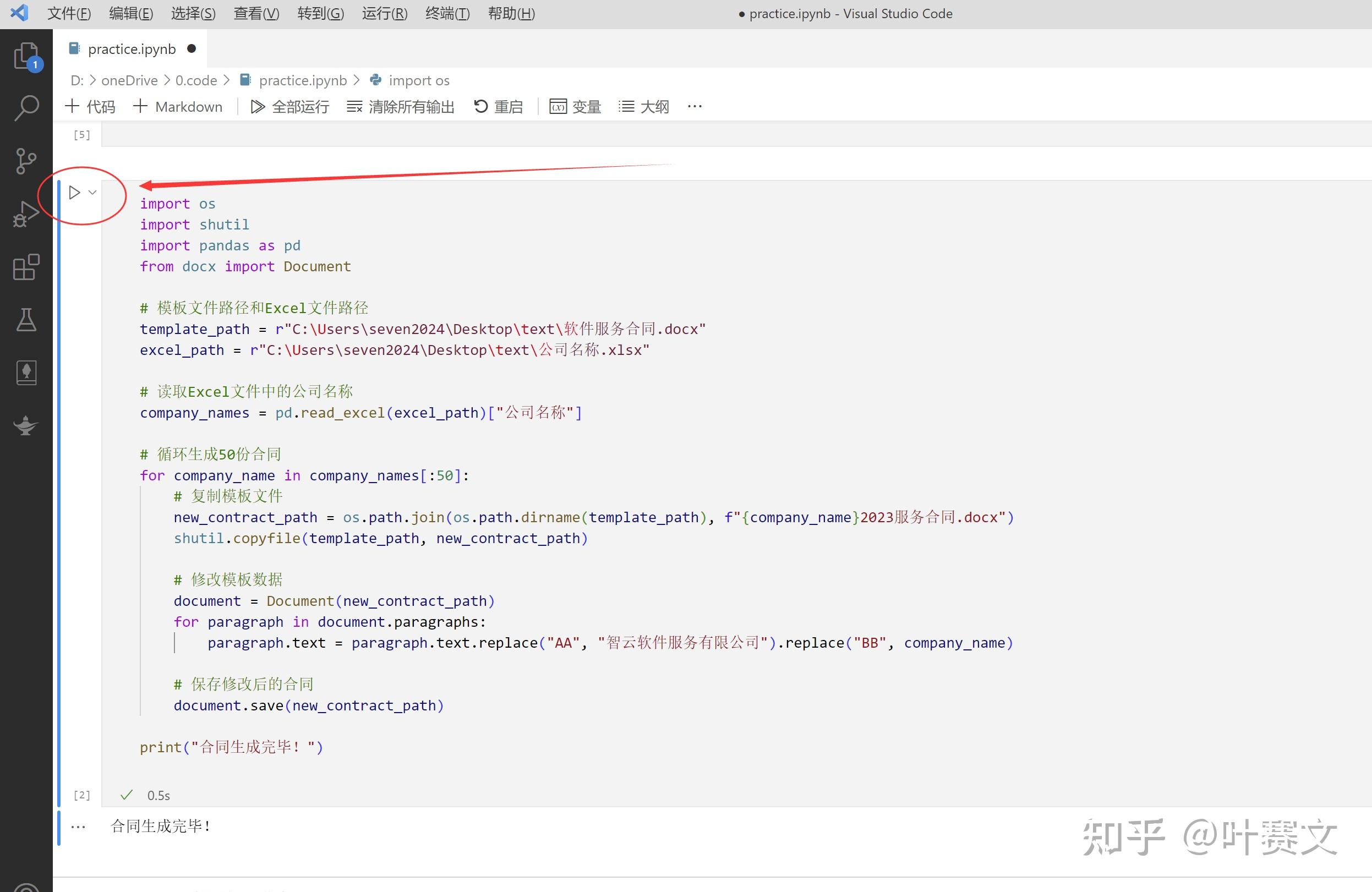Run the current code cell
Image resolution: width=1372 pixels, height=892 pixels.
[74, 193]
